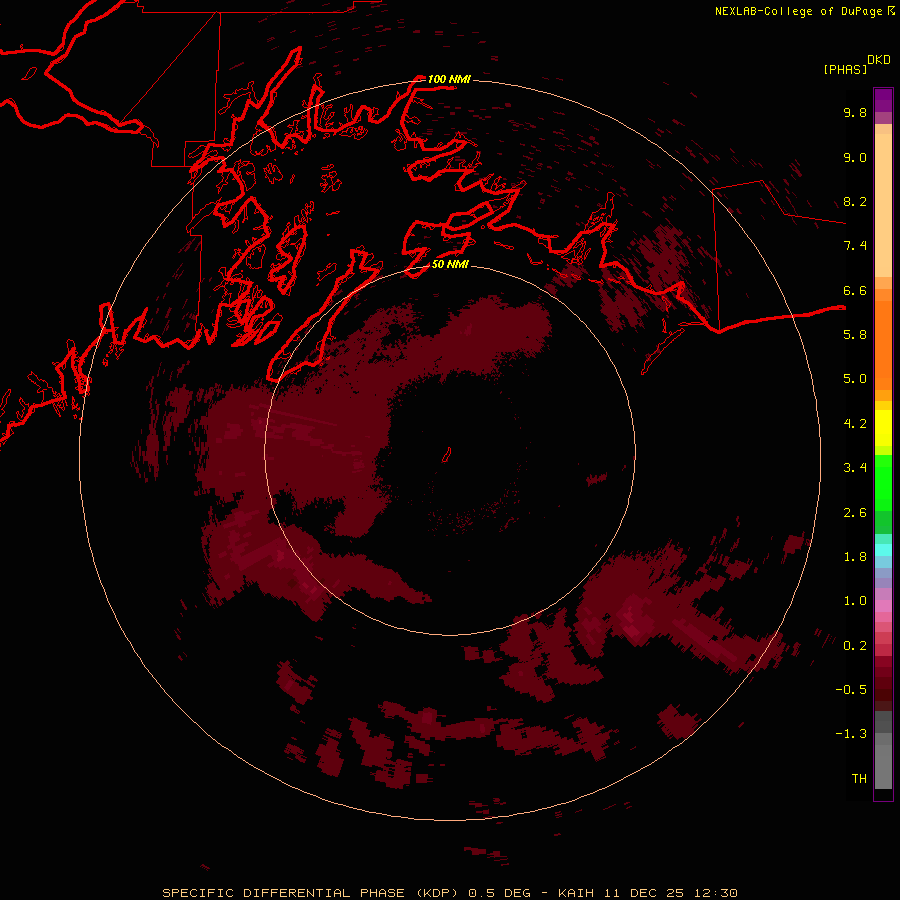This screenshot has height=900, width=900.
Task: Click the 8.2 value on the color scale
Action: [x=855, y=201]
